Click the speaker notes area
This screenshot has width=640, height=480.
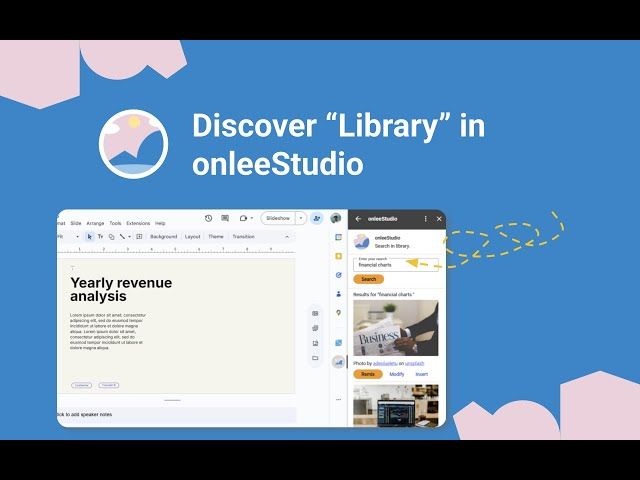click(177, 414)
